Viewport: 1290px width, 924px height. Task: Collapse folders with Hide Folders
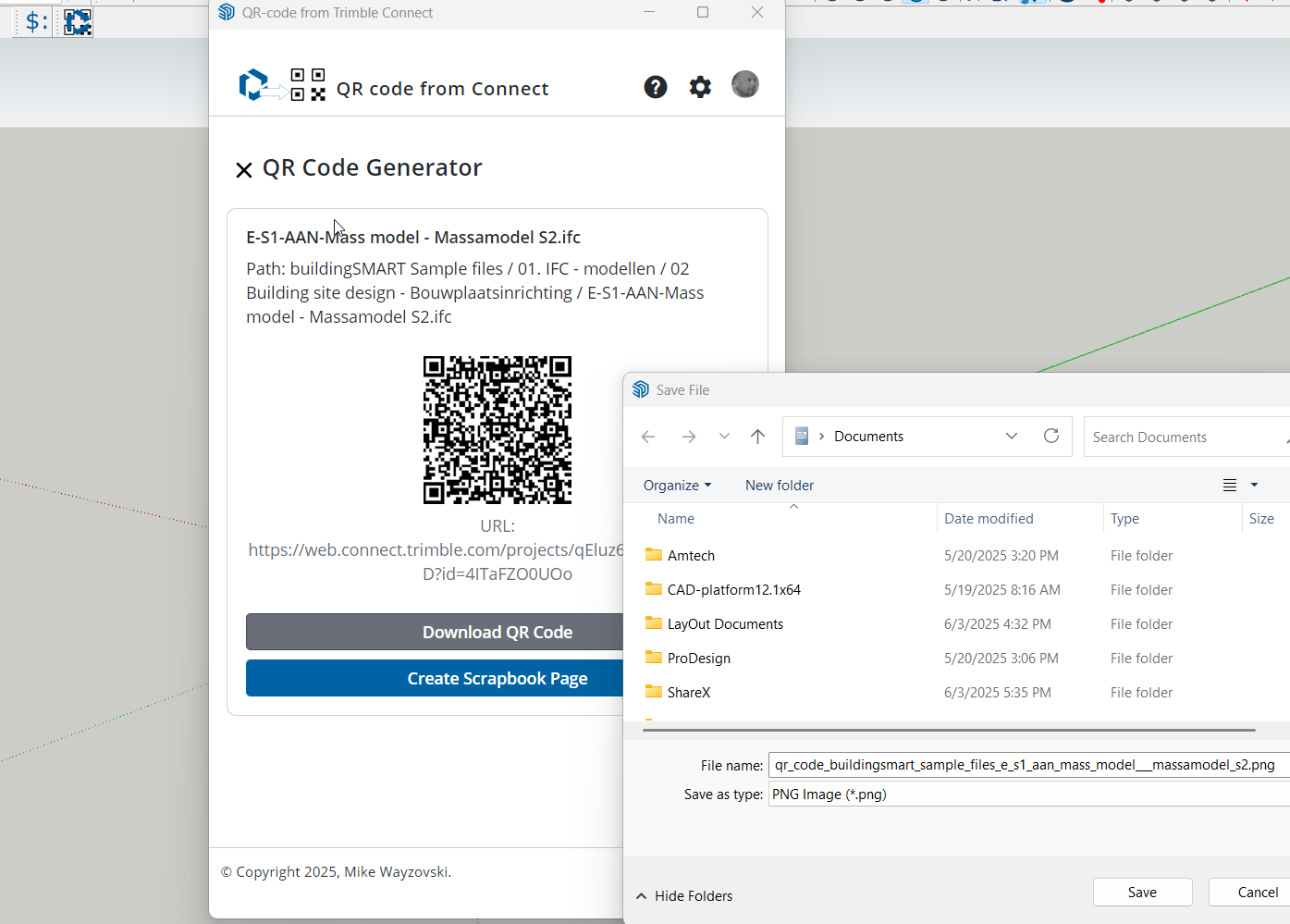[x=684, y=895]
